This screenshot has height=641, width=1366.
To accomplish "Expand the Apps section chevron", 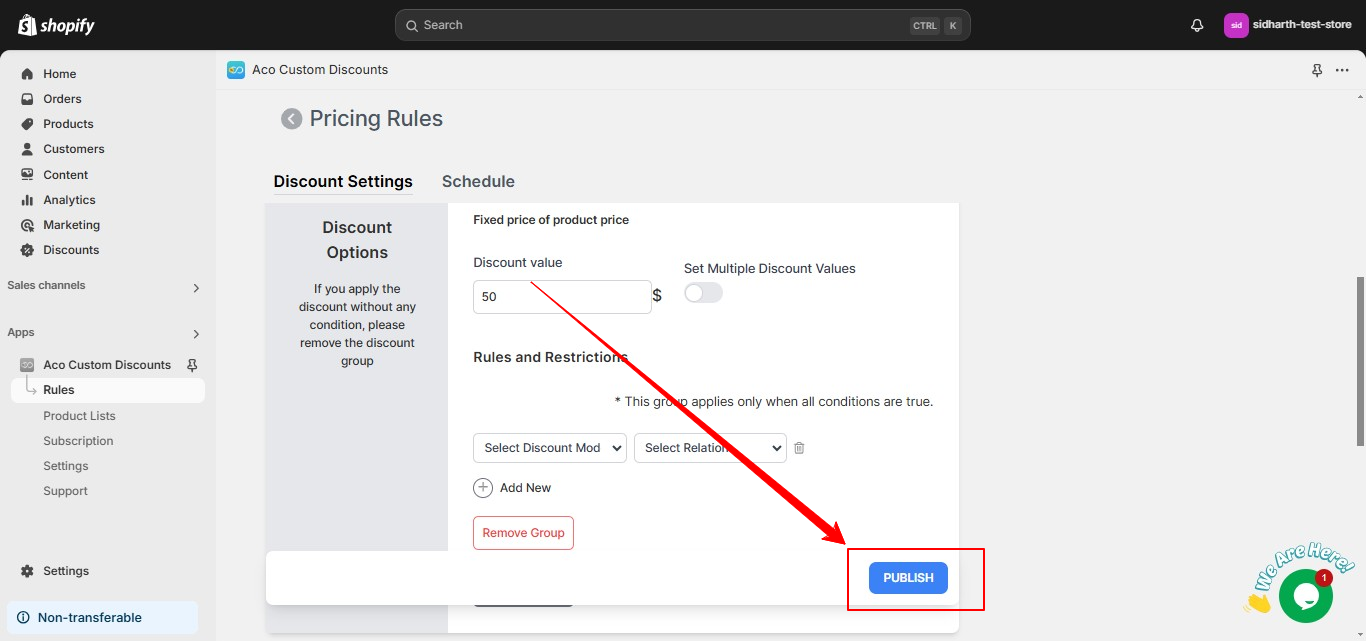I will pyautogui.click(x=196, y=334).
